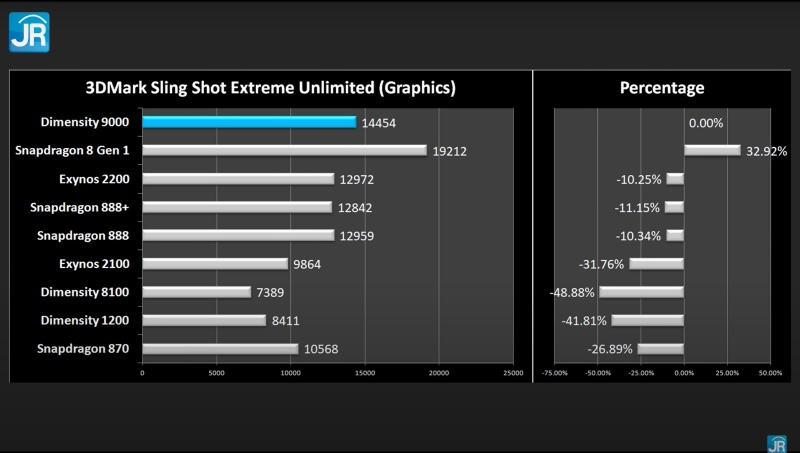Click the 3DMark Sling Shot Extreme chart title

pyautogui.click(x=270, y=88)
